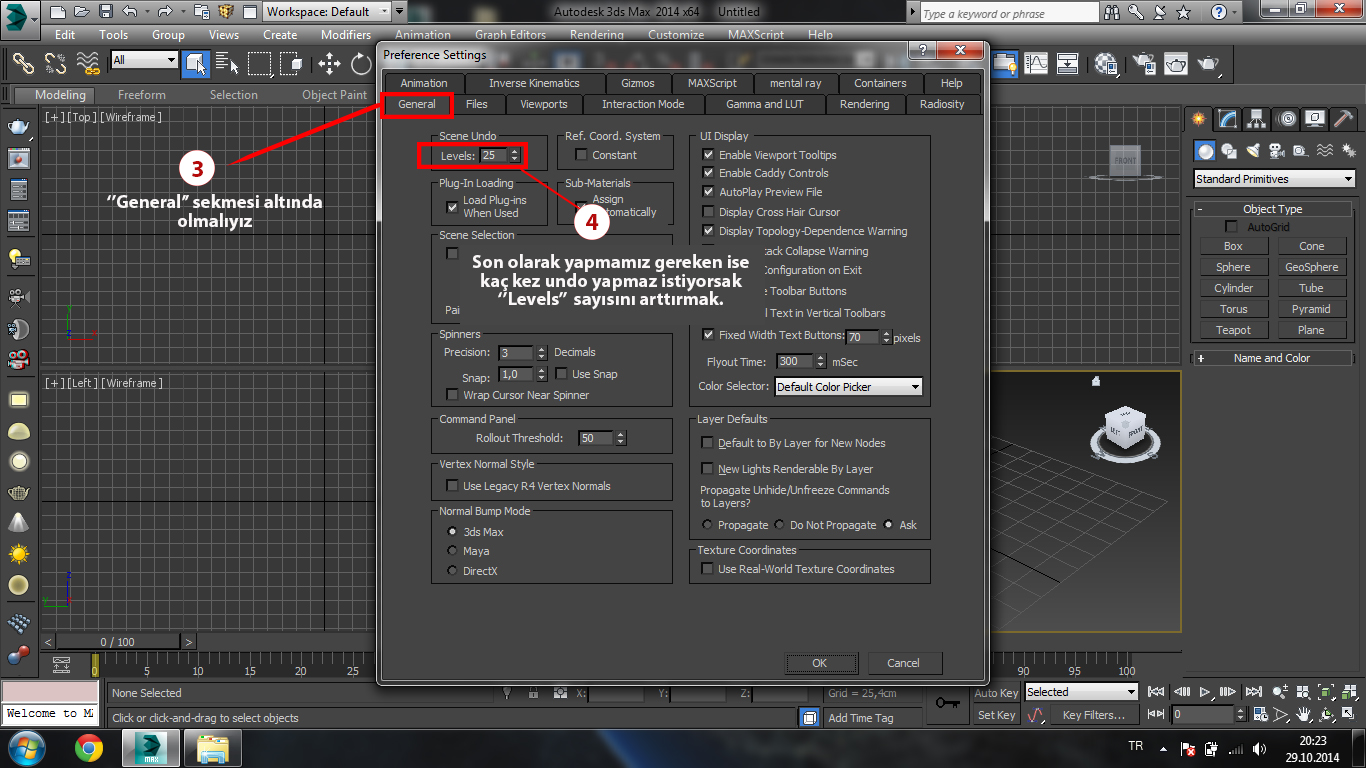Switch to the Motion command panel
Viewport: 1366px width, 768px height.
coord(1286,119)
